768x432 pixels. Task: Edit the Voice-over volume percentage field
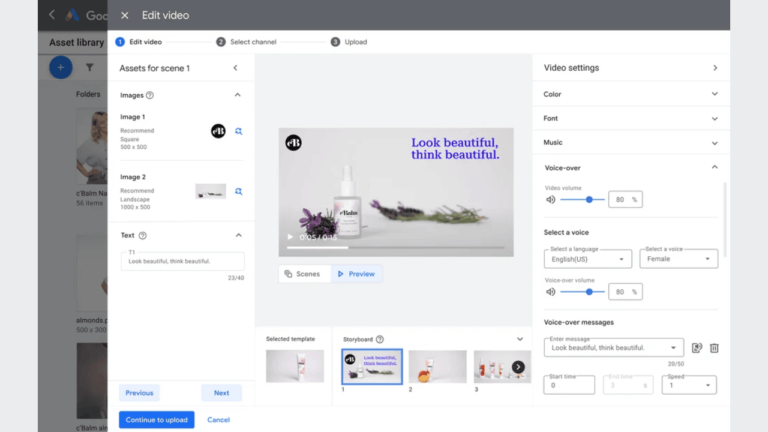click(x=625, y=292)
